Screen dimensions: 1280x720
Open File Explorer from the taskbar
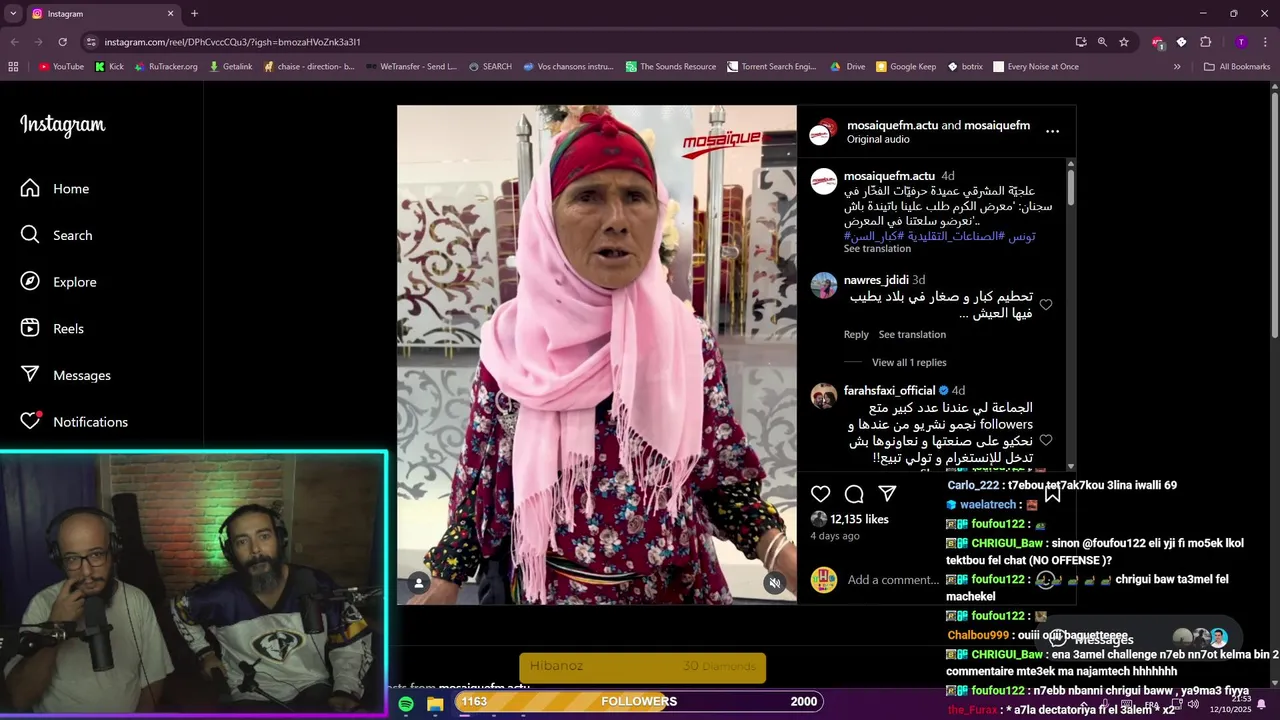coord(435,704)
